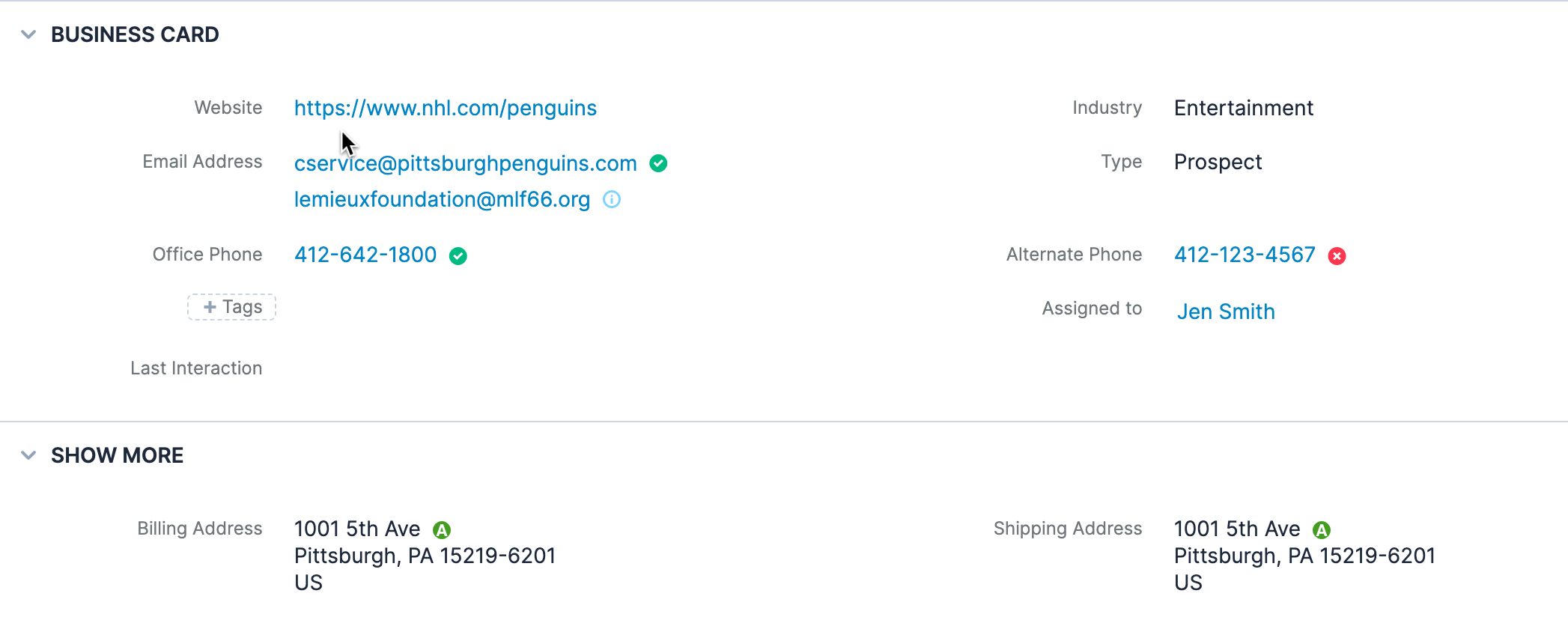Click the Show More section heading

coord(117,455)
